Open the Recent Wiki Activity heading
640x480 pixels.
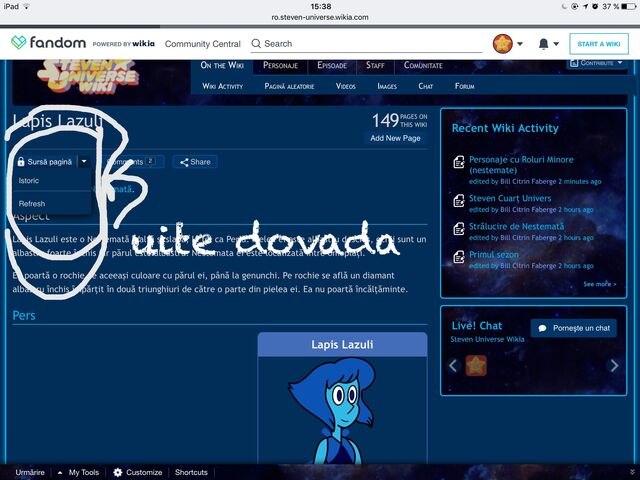[x=505, y=128]
